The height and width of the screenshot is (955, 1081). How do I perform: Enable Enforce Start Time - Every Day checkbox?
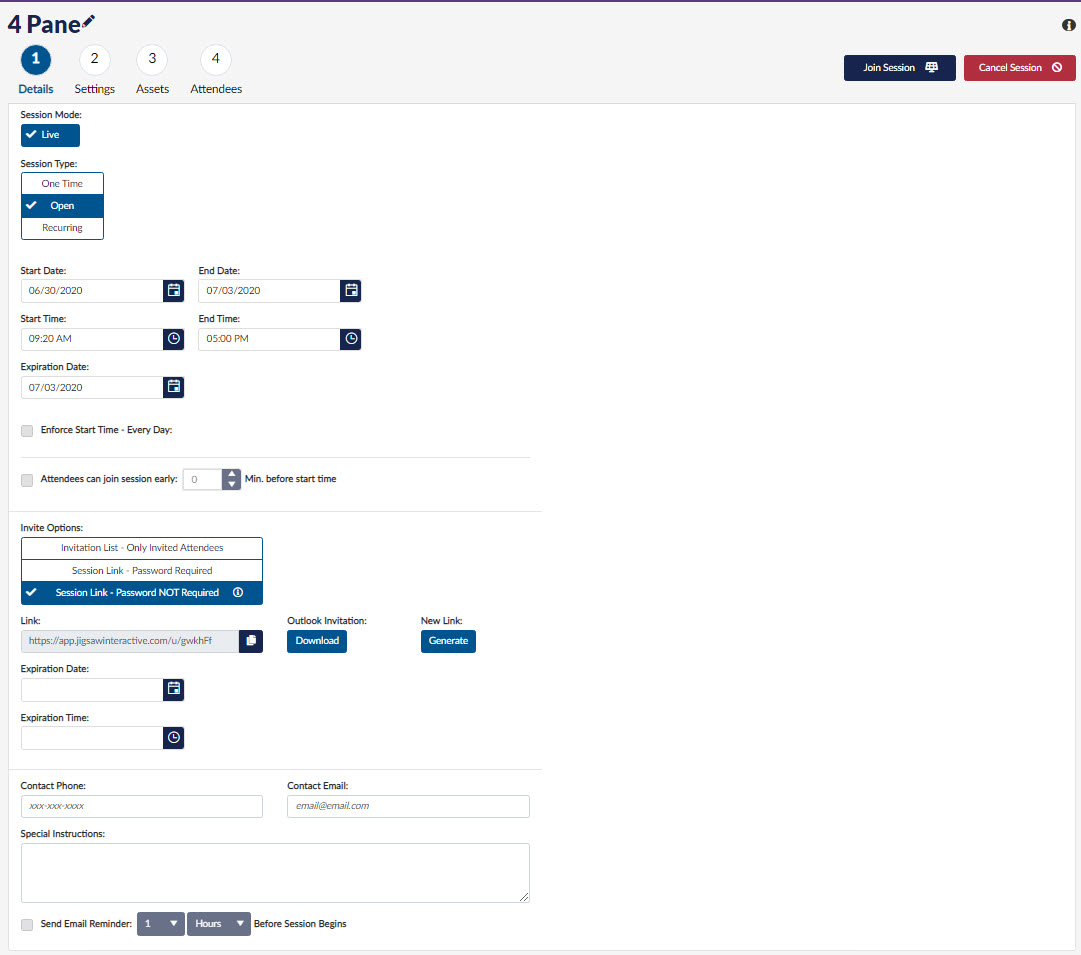(x=27, y=431)
